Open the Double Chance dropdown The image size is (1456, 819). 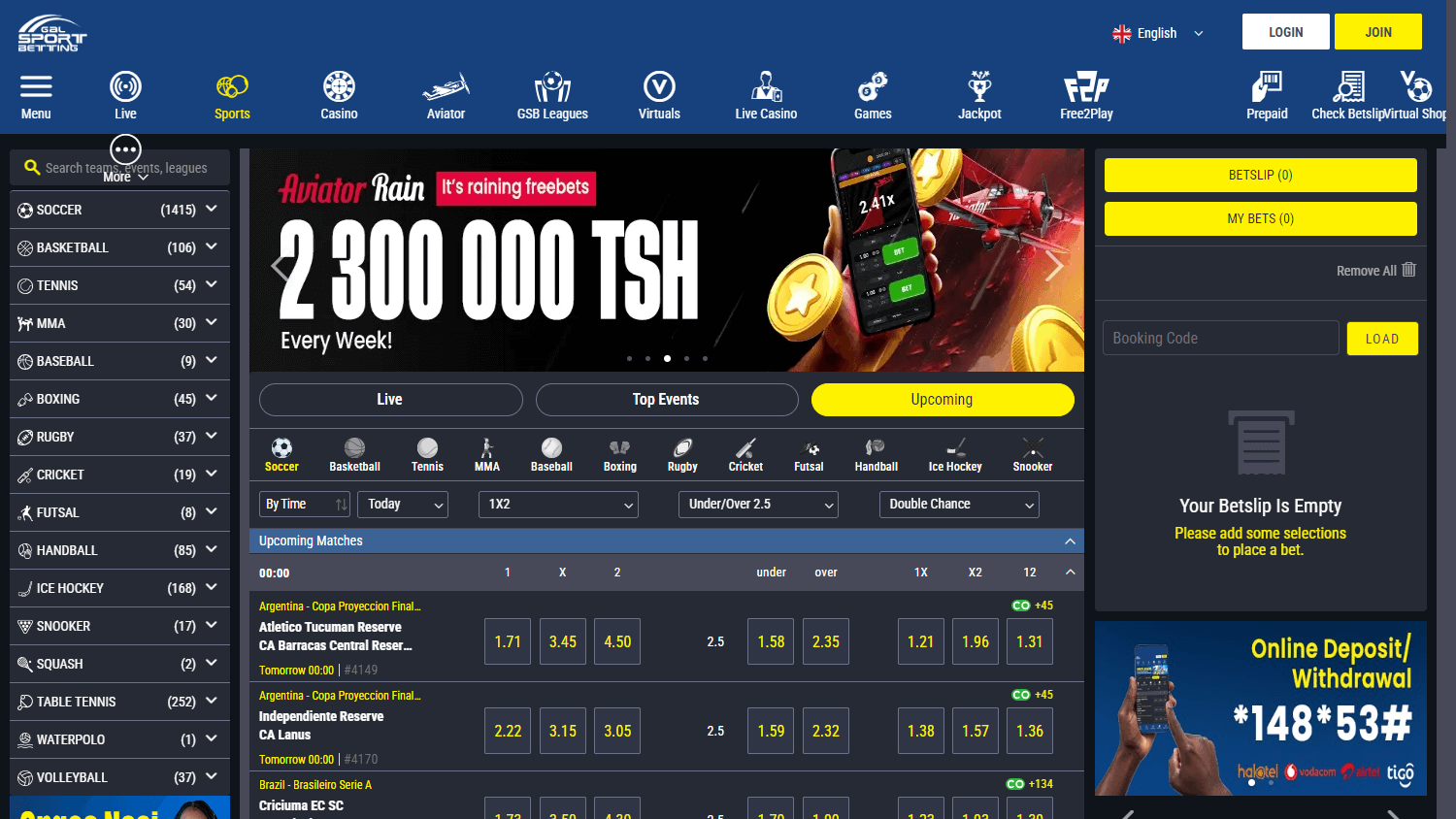pyautogui.click(x=959, y=505)
